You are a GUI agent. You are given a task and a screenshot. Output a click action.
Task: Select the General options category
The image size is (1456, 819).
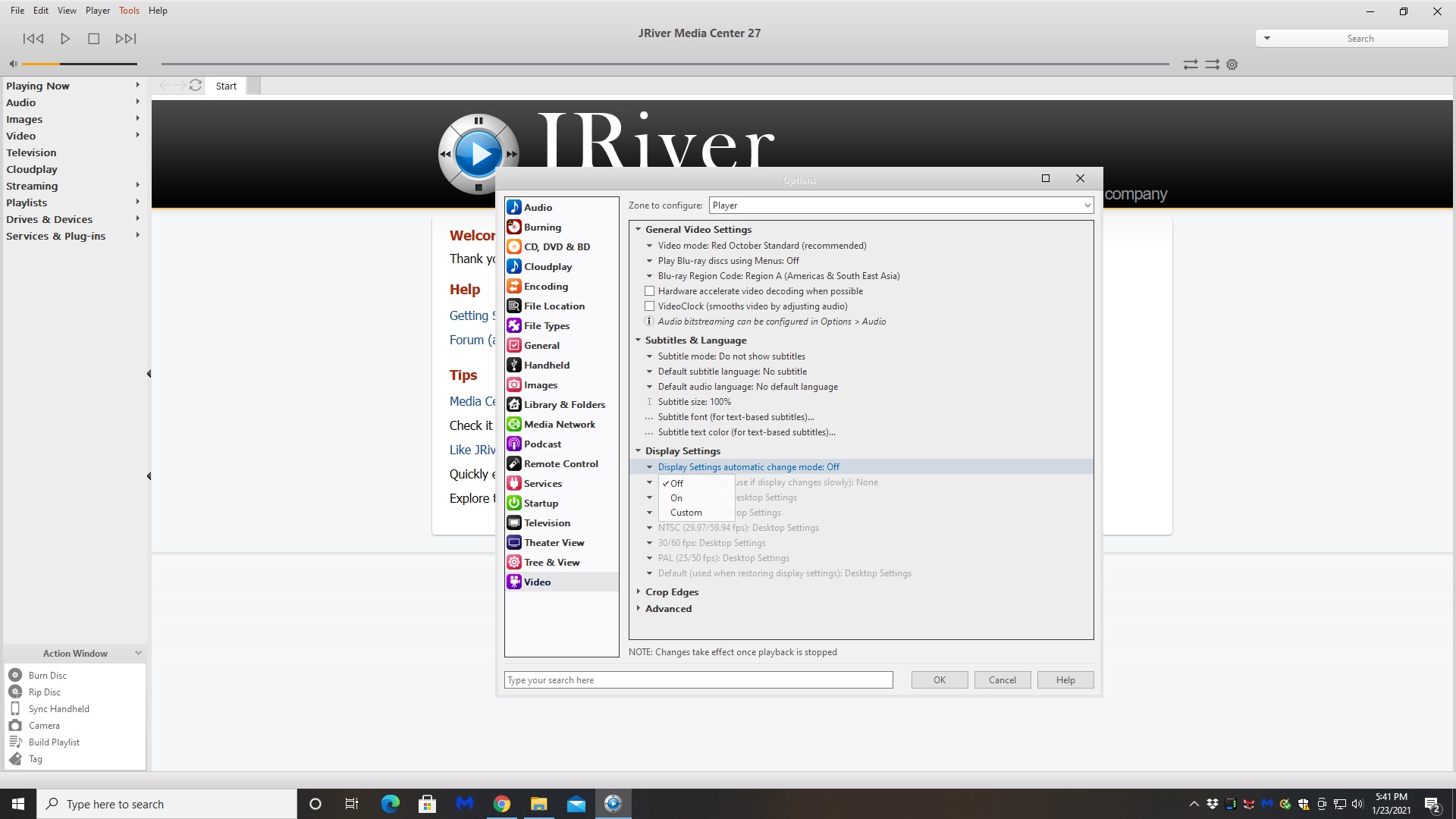click(x=561, y=345)
